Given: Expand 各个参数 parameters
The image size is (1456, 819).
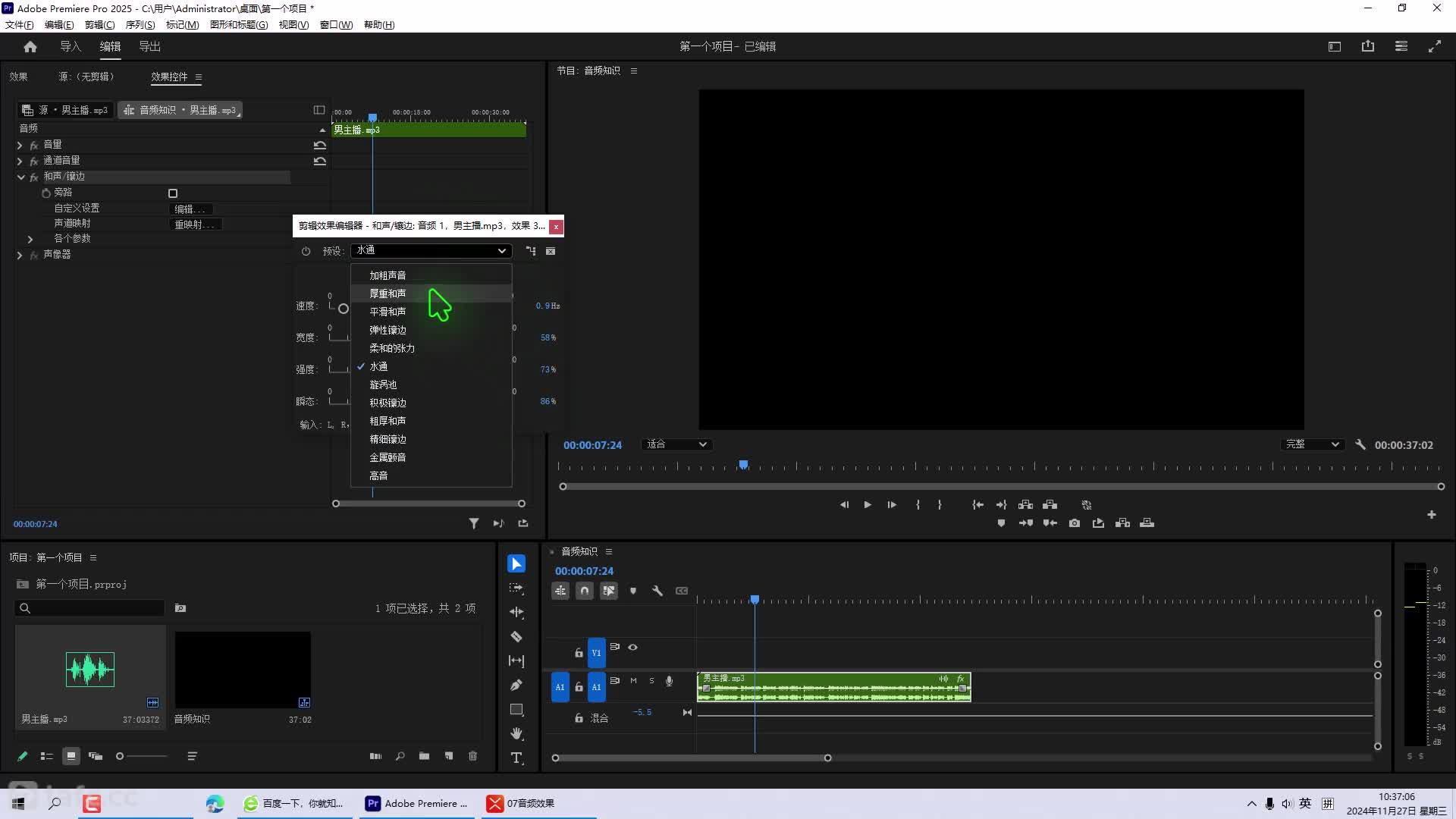Looking at the screenshot, I should click(30, 239).
